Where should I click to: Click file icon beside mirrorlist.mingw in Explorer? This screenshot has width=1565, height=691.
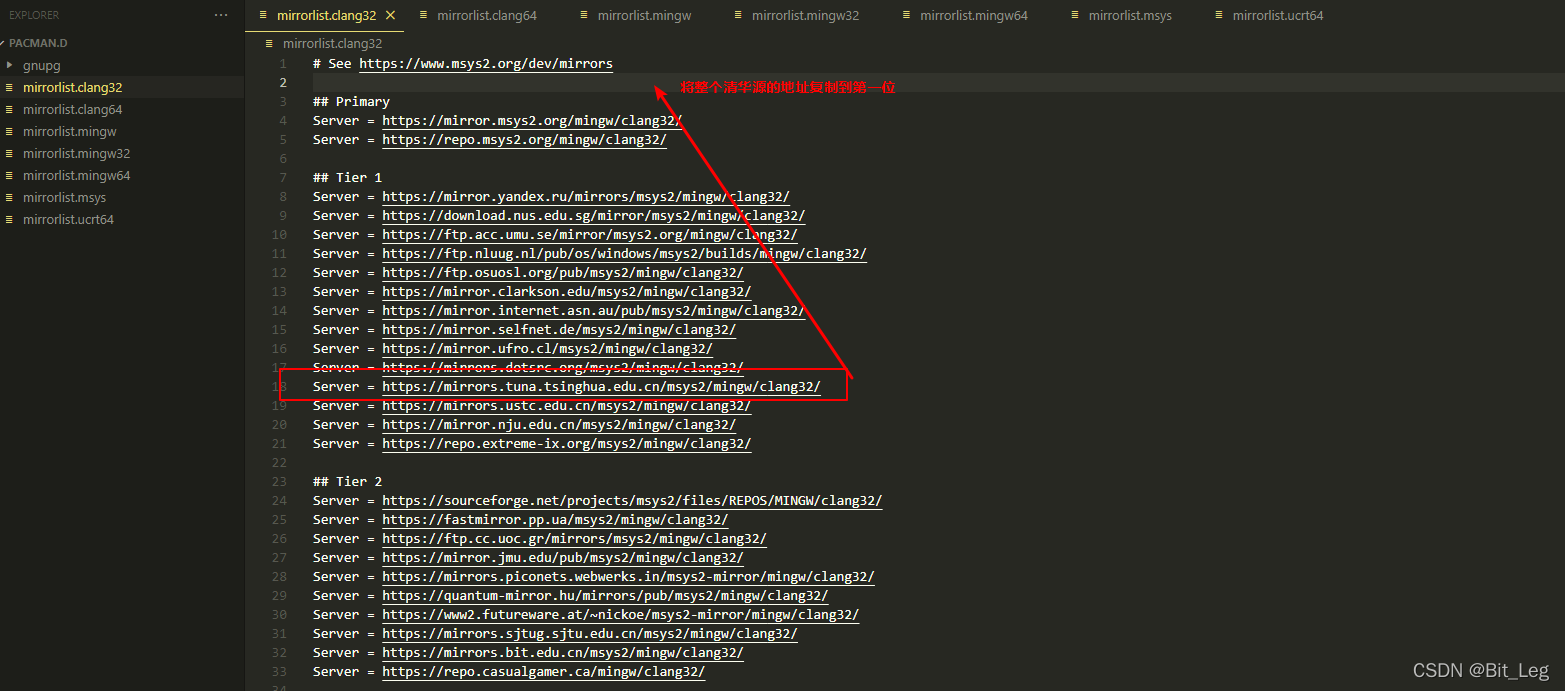[10, 131]
